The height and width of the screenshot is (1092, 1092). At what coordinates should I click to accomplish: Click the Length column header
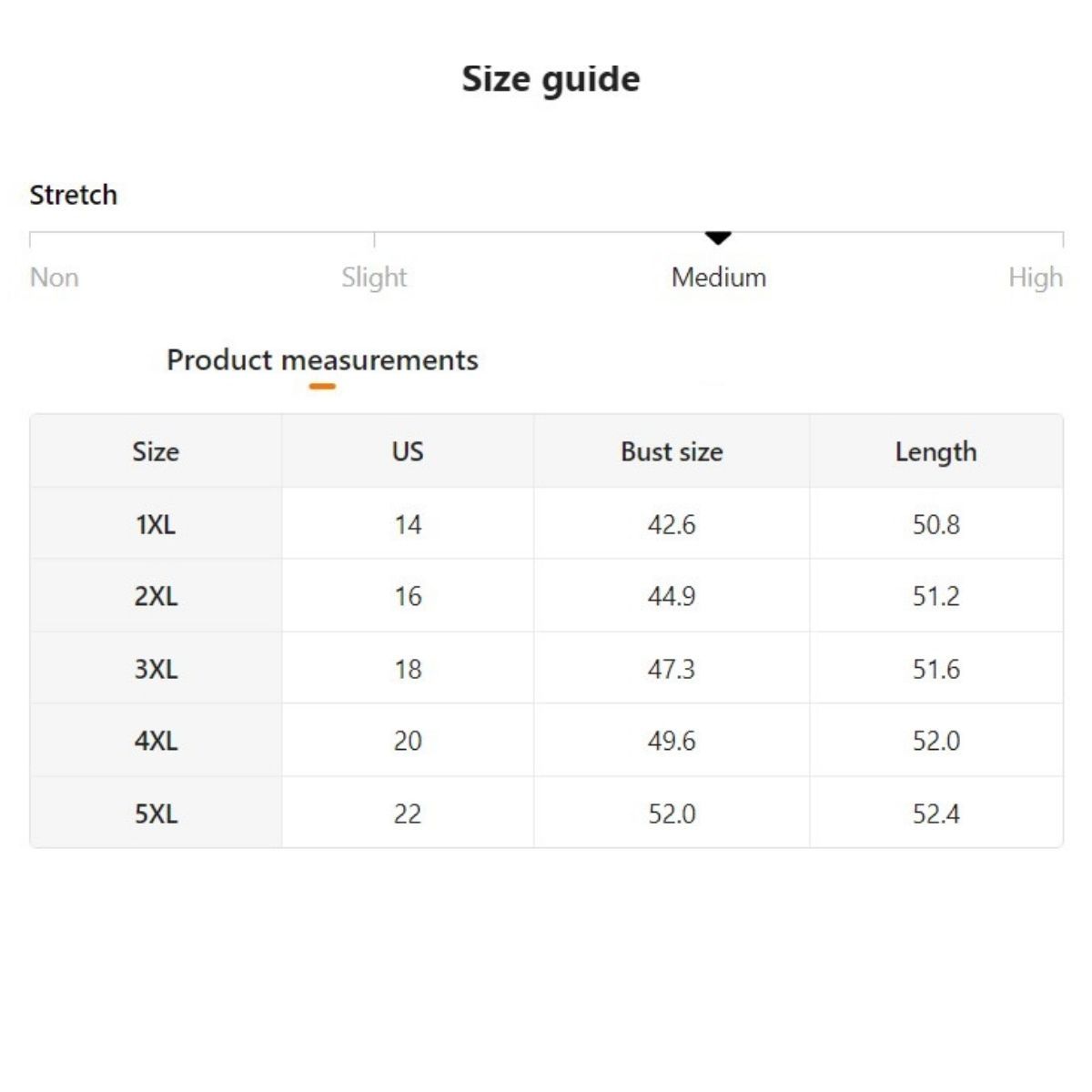[x=935, y=451]
